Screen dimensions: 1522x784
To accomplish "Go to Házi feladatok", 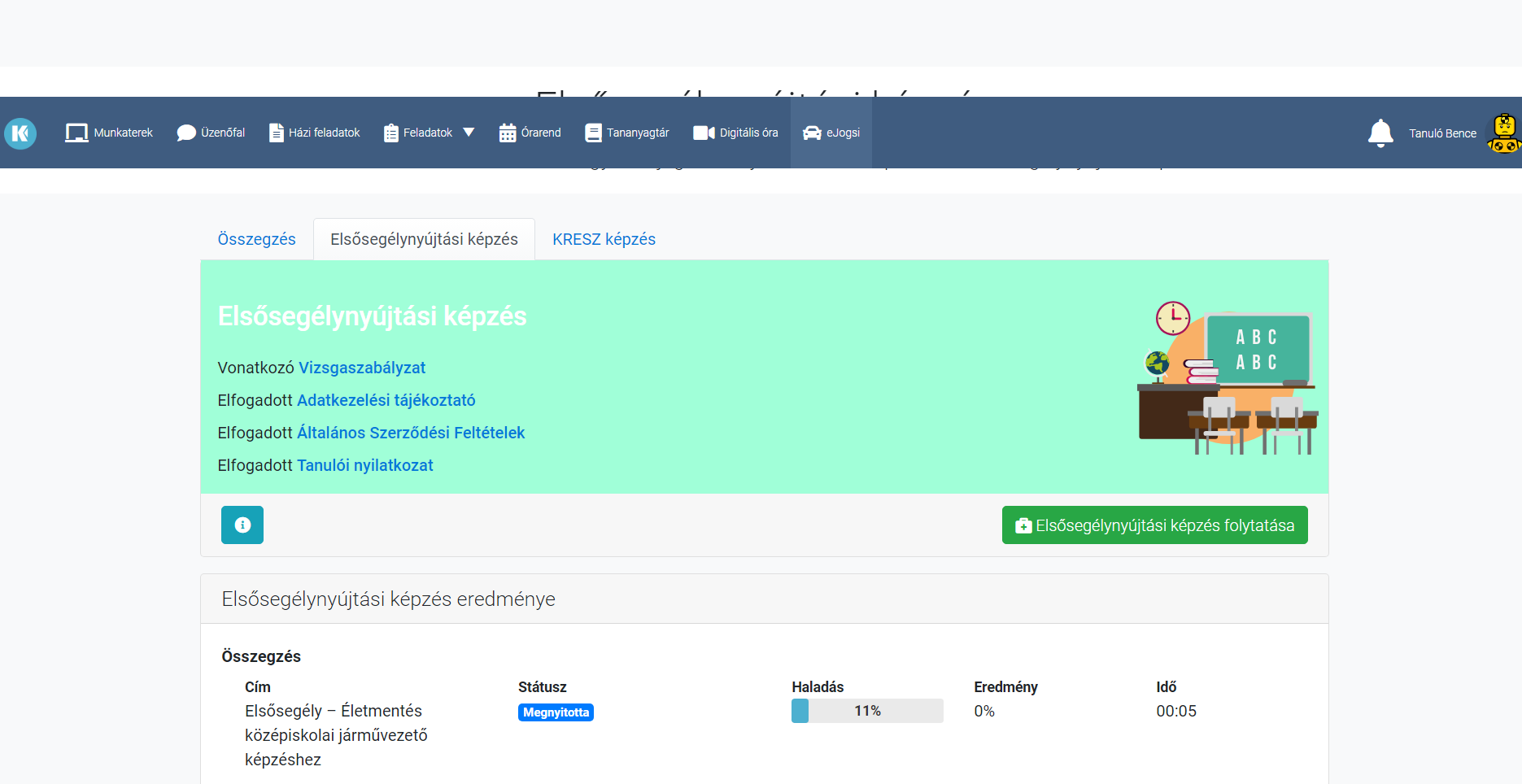I will [314, 133].
